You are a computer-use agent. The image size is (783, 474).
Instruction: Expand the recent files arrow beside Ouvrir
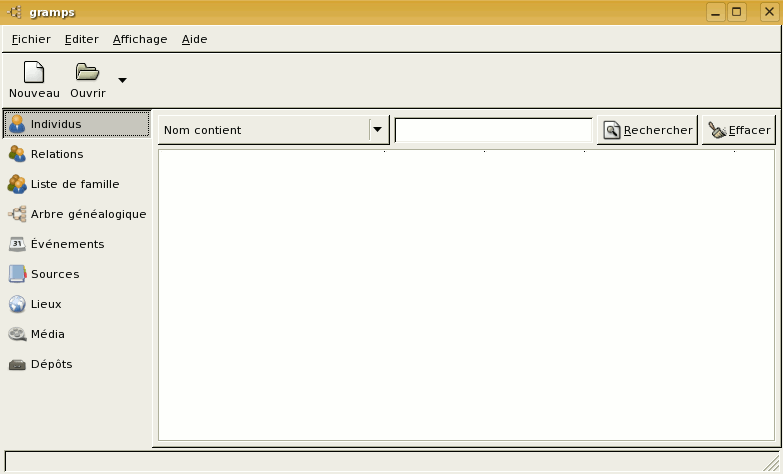pyautogui.click(x=122, y=80)
